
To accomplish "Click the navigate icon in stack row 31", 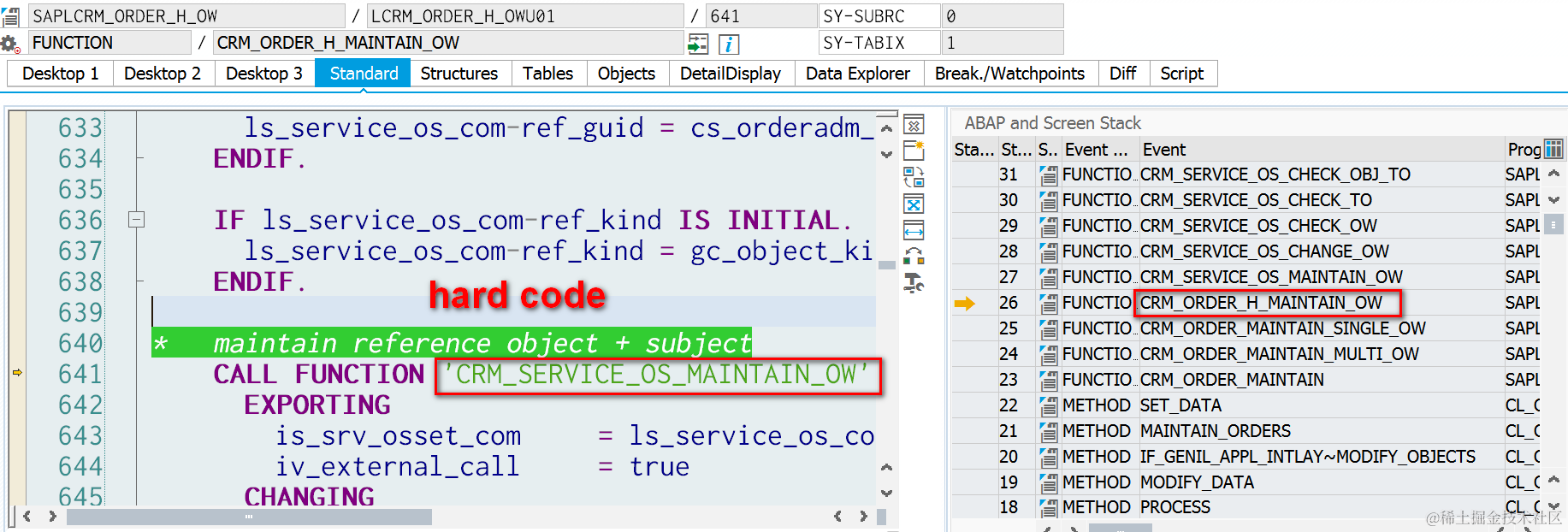I will pos(1048,175).
